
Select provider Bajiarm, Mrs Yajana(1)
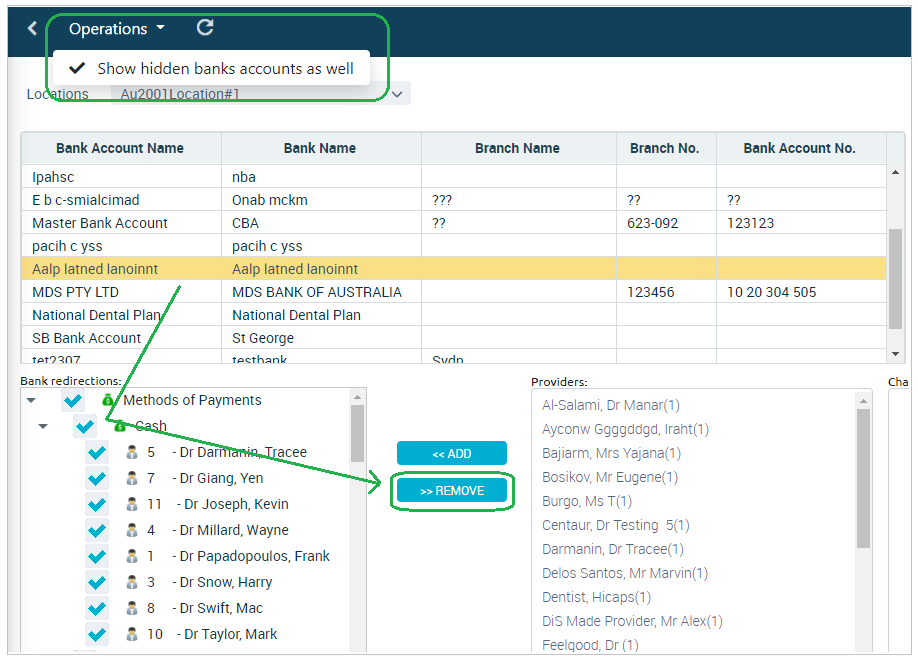[611, 453]
